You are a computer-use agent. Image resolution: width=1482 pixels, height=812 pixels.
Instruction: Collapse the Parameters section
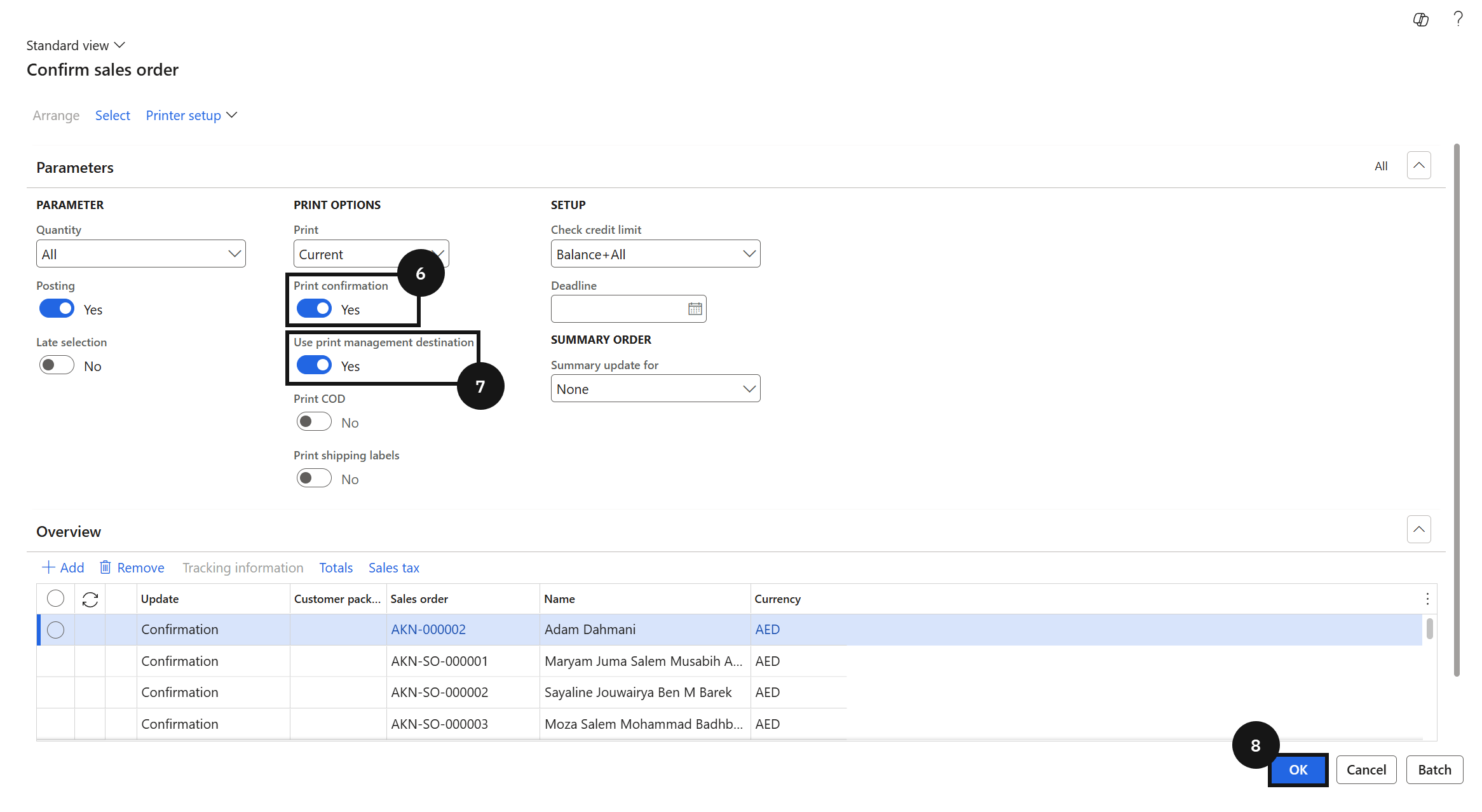[x=1418, y=165]
